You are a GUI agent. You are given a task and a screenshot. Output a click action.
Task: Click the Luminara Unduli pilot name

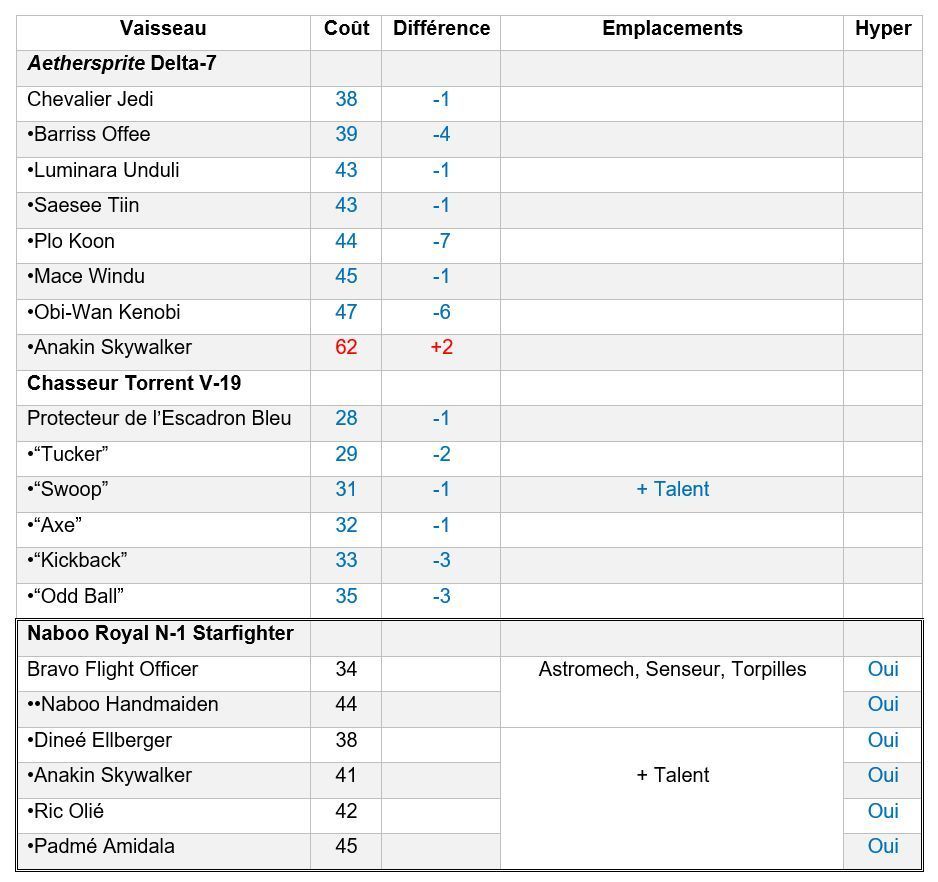point(103,170)
